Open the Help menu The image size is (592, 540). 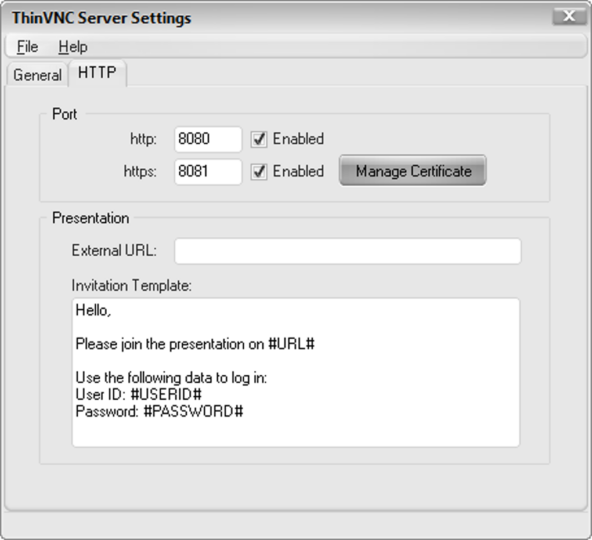[x=73, y=47]
